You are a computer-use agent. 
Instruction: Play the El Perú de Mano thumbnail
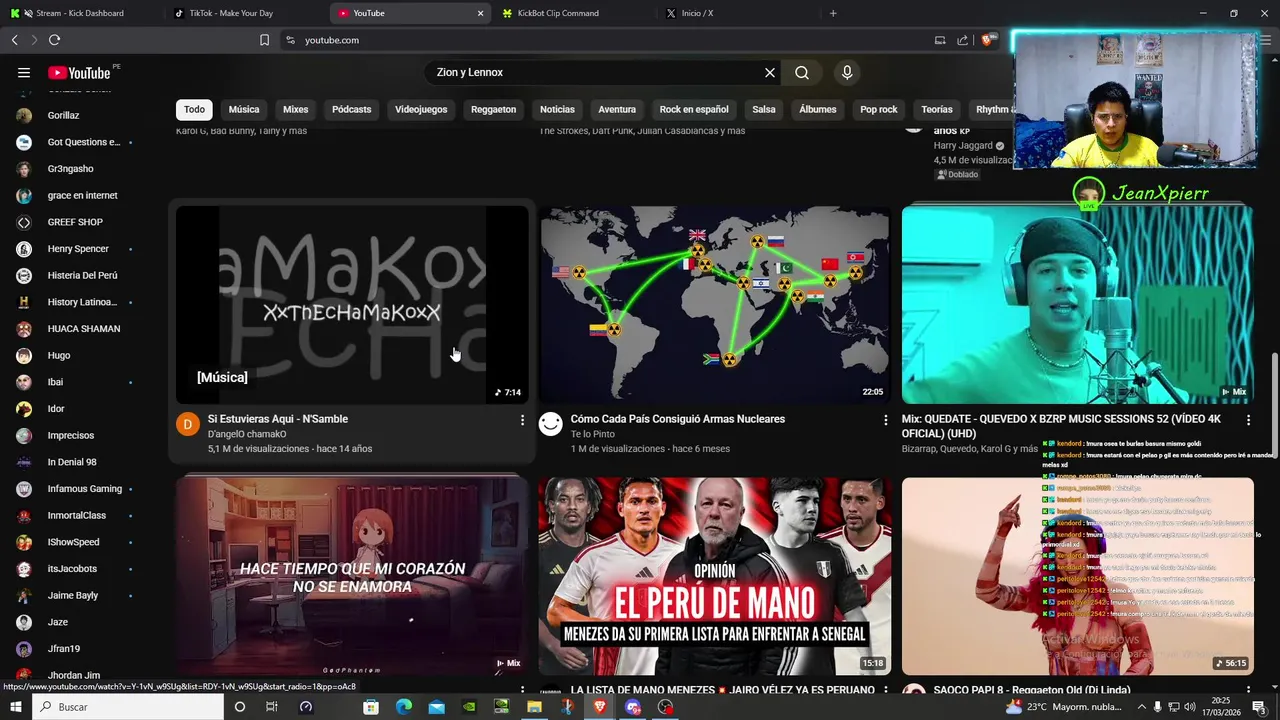tap(715, 576)
